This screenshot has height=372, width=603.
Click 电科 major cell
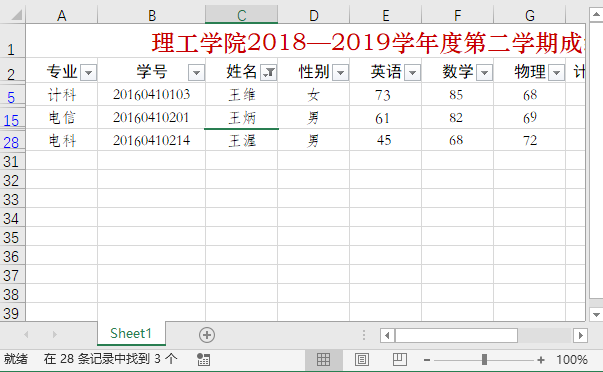[62, 140]
